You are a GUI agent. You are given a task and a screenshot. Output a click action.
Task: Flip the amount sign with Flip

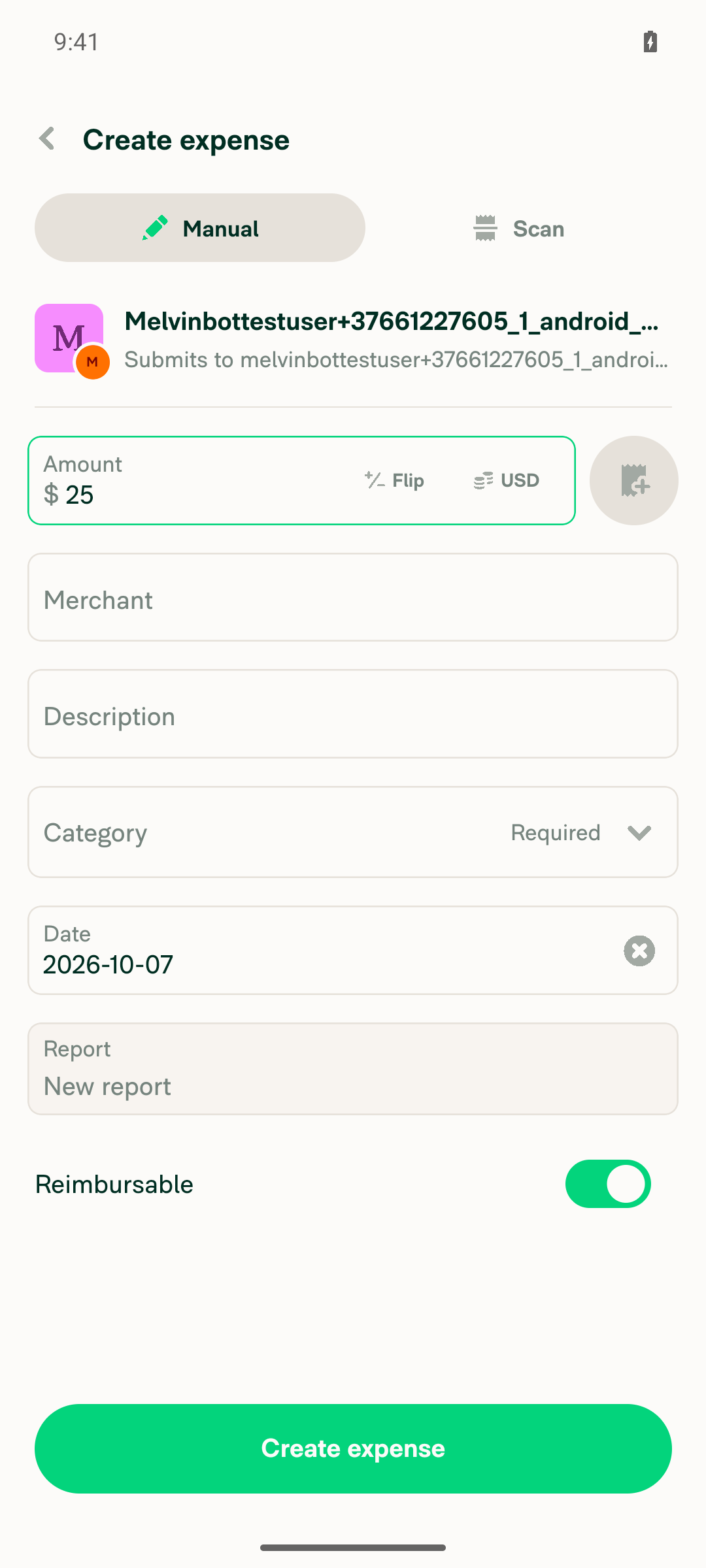tap(395, 480)
